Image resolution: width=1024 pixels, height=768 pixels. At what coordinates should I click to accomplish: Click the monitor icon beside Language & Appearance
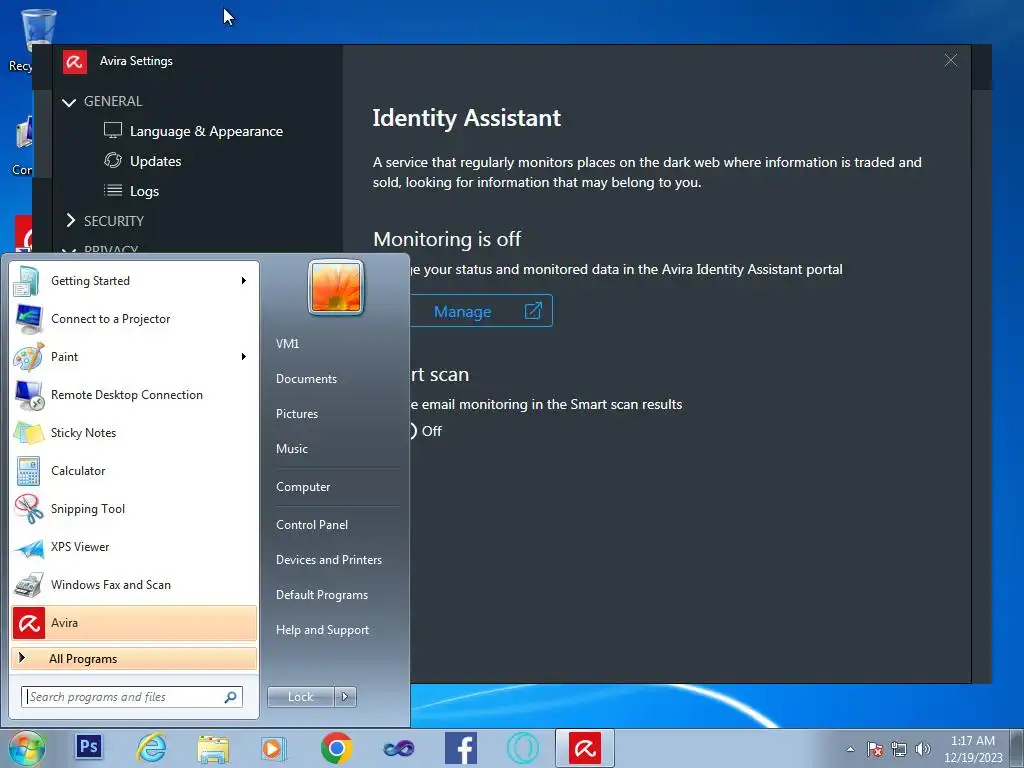tap(113, 131)
